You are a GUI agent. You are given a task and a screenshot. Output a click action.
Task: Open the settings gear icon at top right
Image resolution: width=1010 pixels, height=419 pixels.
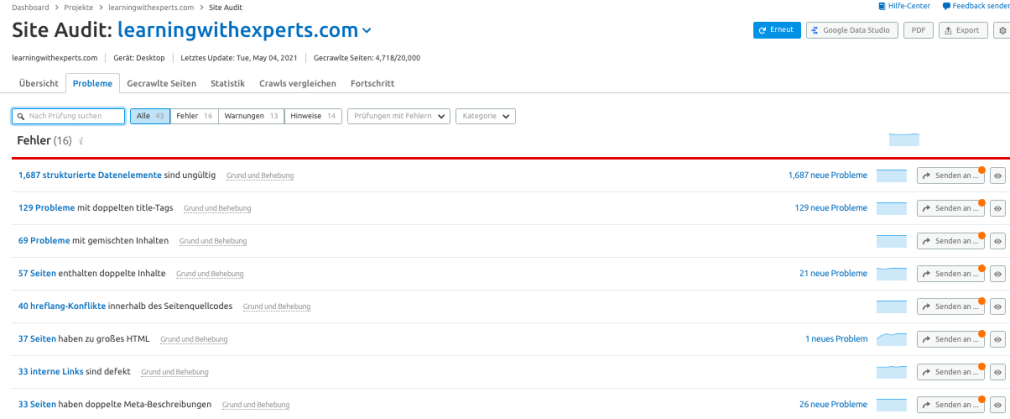point(1002,30)
